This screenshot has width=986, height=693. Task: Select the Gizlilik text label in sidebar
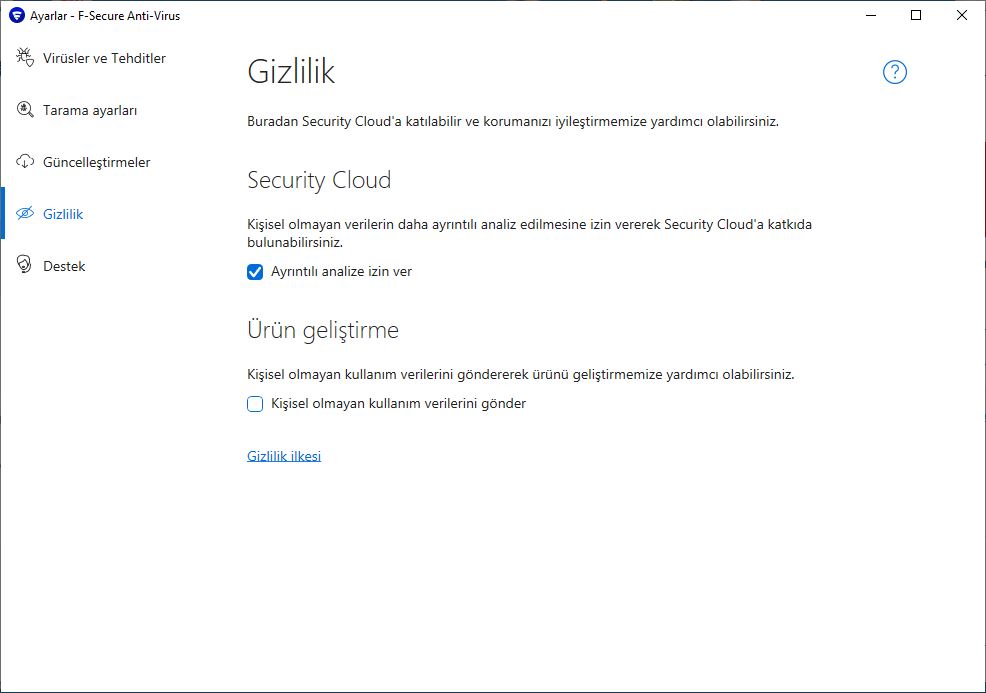(63, 214)
